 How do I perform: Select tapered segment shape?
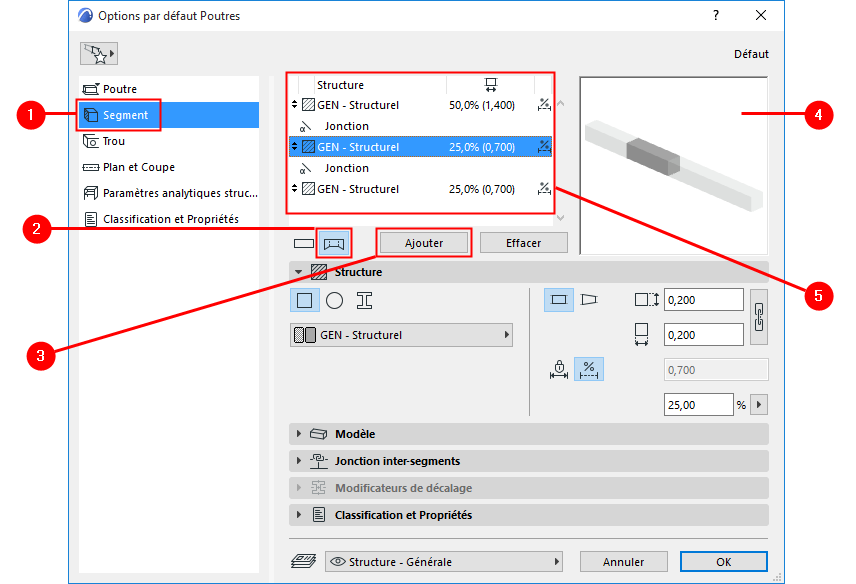coord(589,300)
